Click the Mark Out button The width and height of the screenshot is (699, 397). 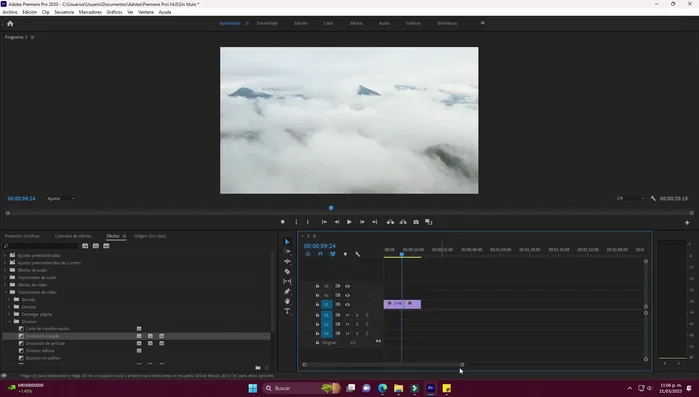click(308, 222)
